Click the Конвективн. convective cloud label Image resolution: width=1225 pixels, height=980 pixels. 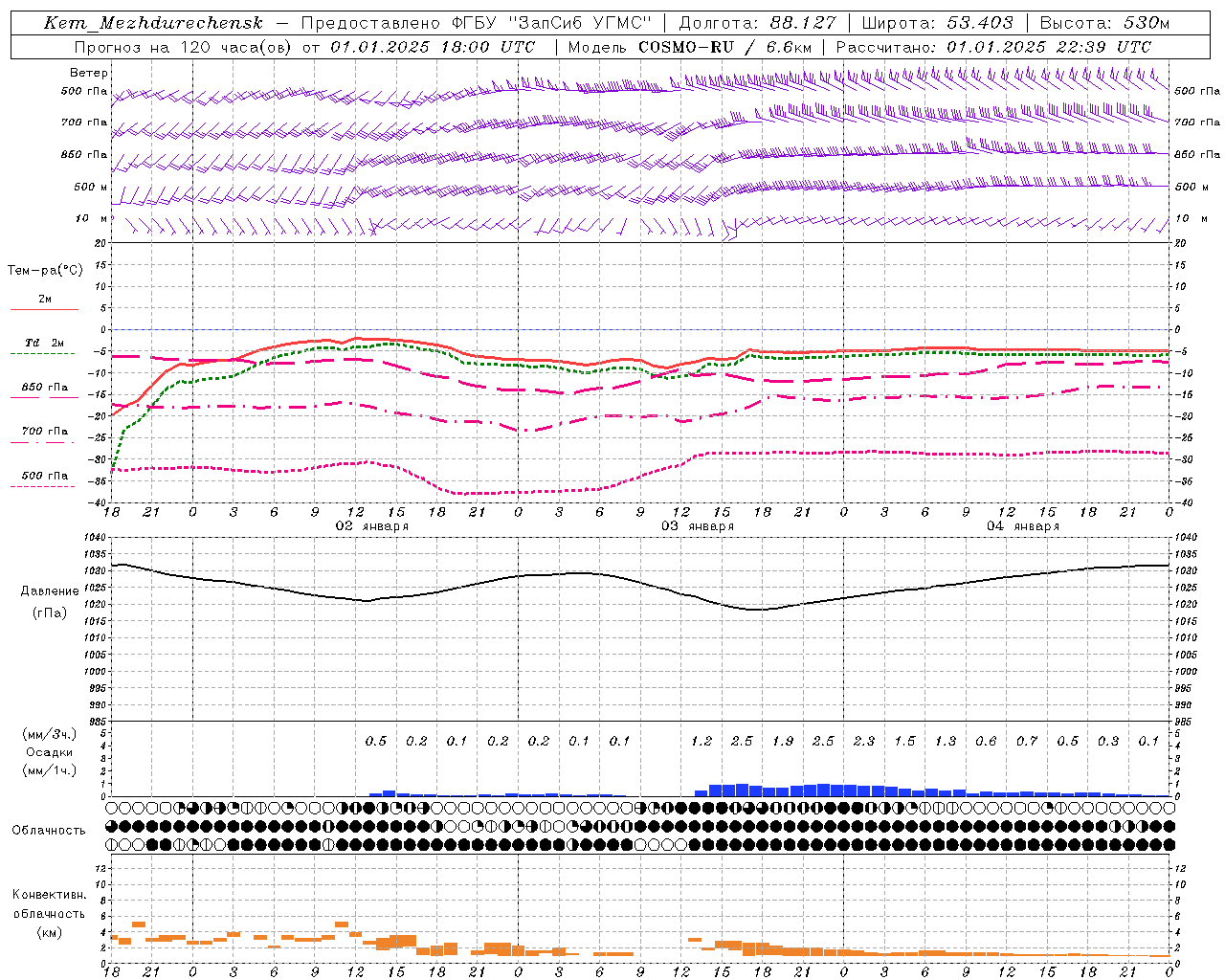[x=49, y=895]
